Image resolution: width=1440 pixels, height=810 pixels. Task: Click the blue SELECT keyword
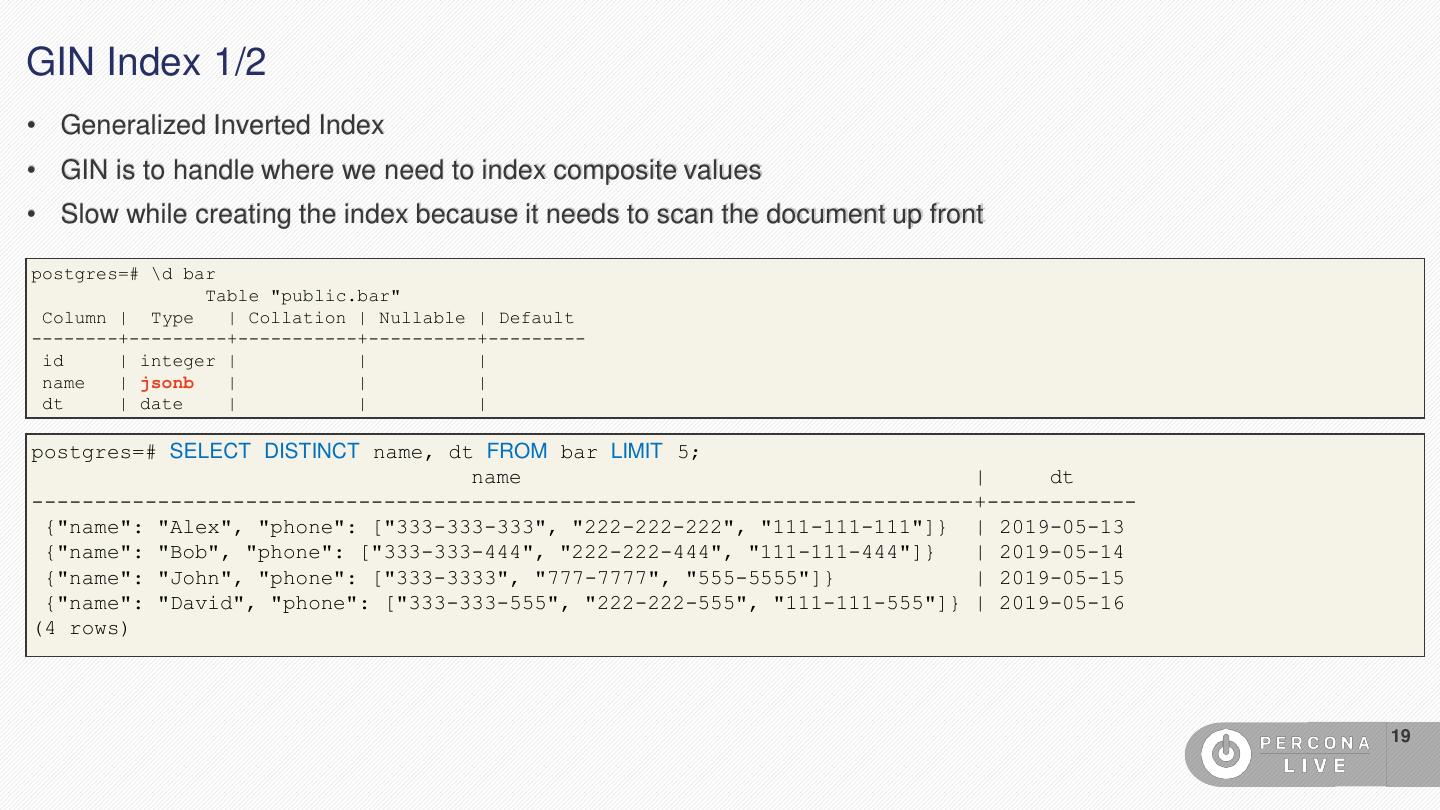point(210,451)
